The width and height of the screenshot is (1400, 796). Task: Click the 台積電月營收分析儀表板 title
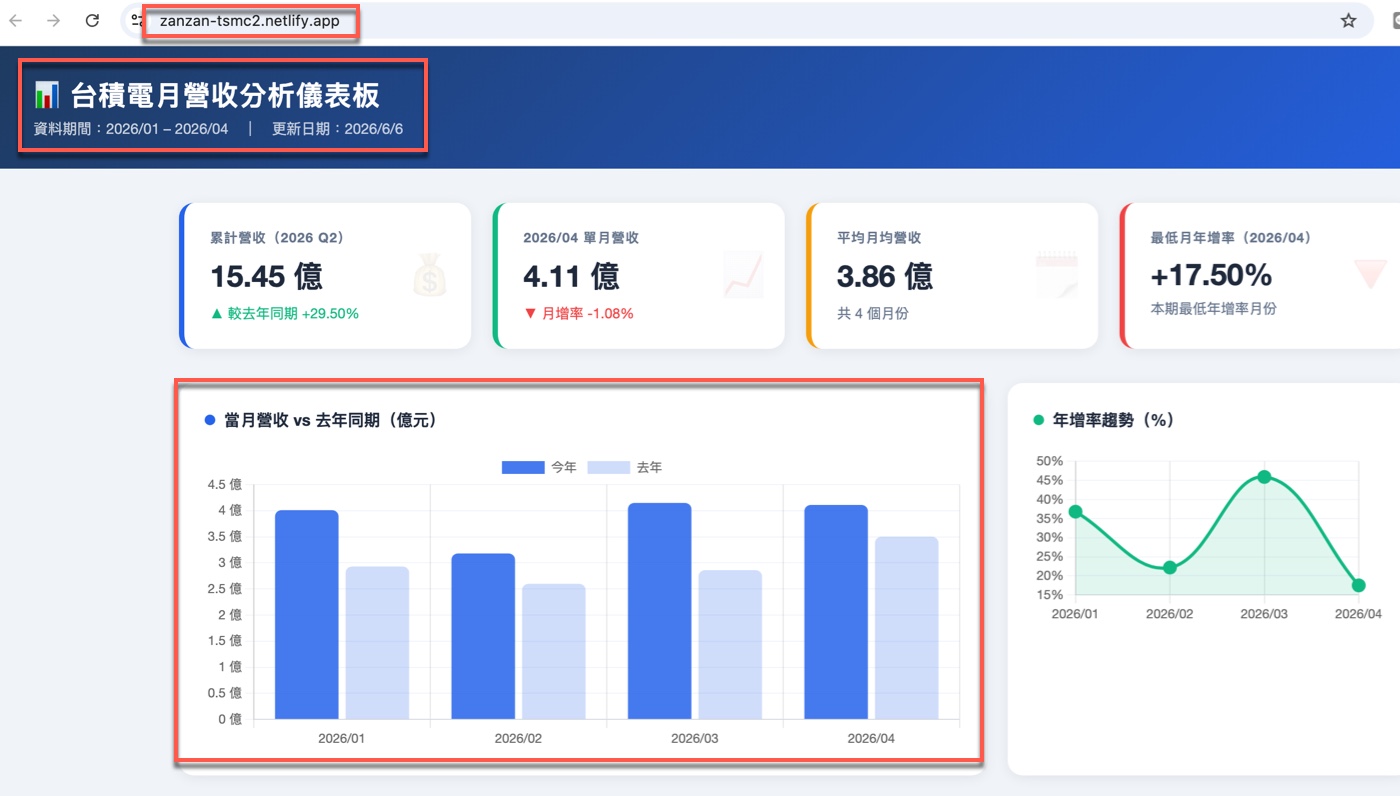[225, 96]
